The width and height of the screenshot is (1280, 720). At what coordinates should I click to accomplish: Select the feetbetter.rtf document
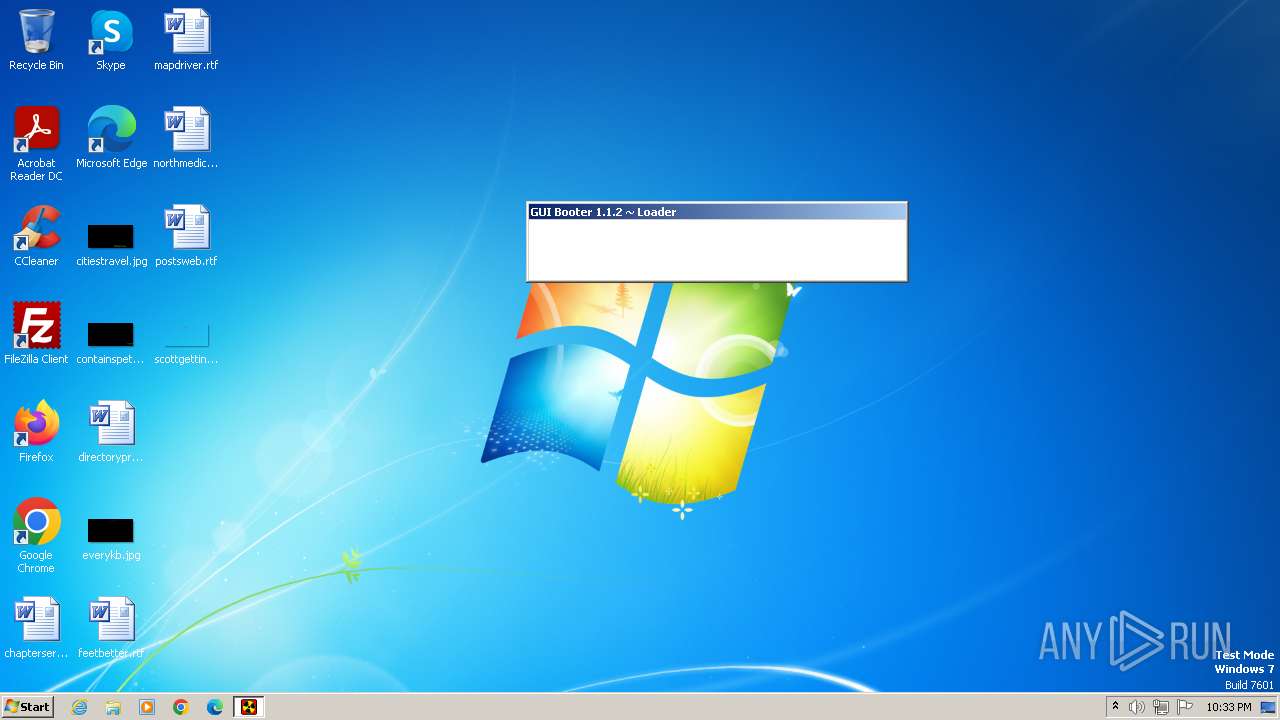(111, 627)
